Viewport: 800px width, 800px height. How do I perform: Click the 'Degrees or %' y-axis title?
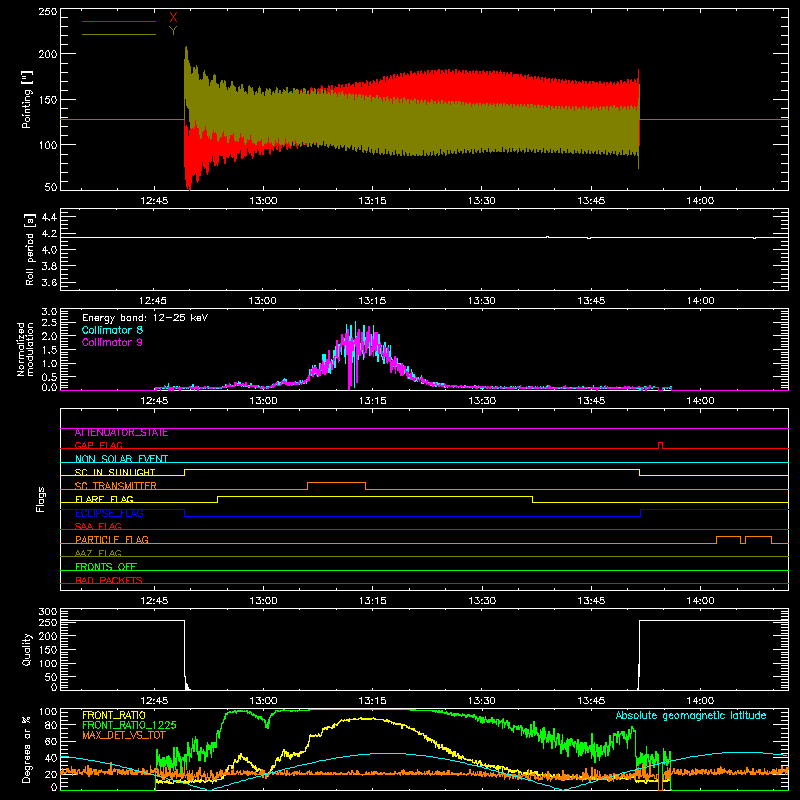point(27,749)
